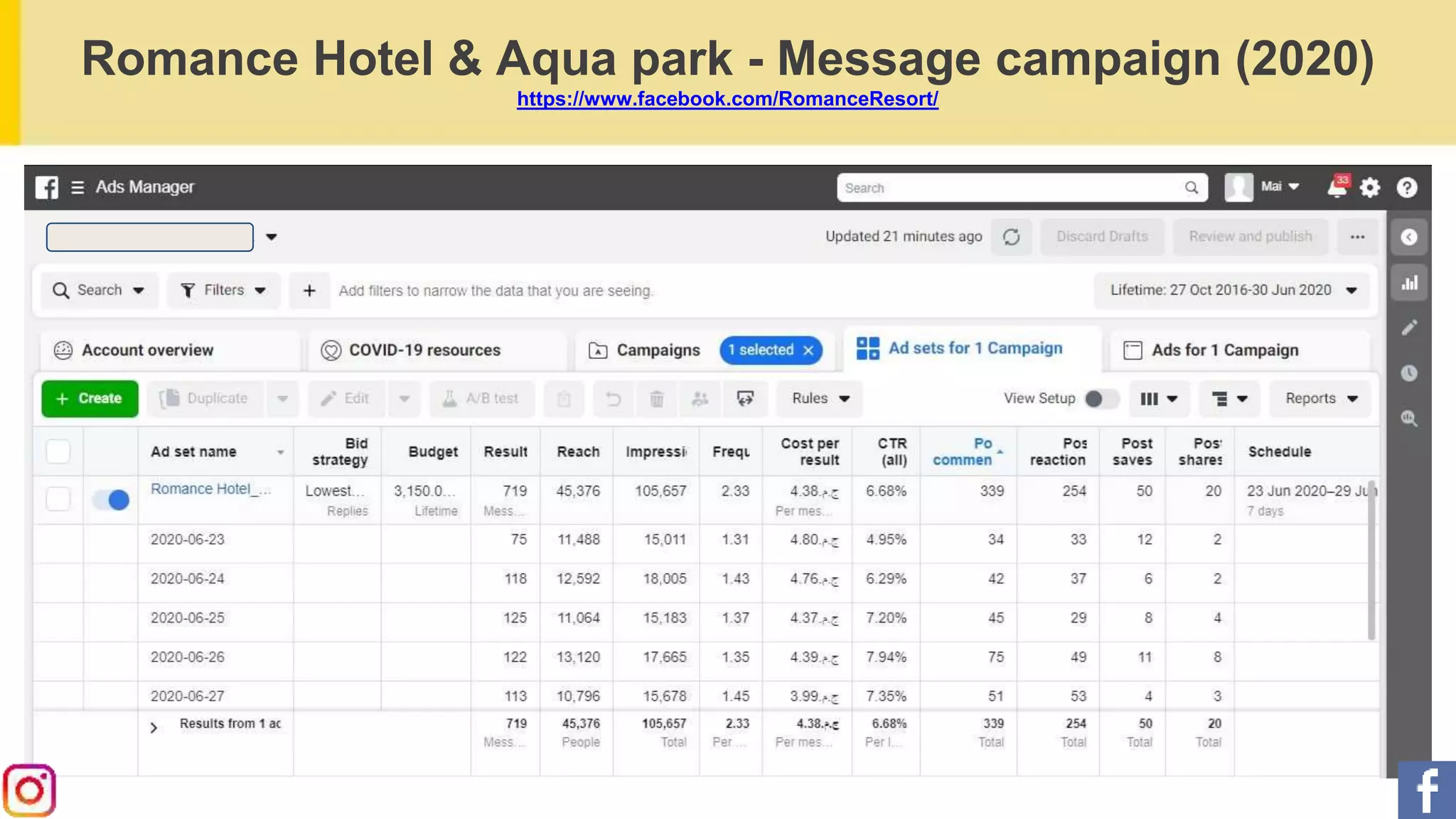The height and width of the screenshot is (819, 1456).
Task: Expand the Results from 1 ad set row
Action: (x=154, y=727)
